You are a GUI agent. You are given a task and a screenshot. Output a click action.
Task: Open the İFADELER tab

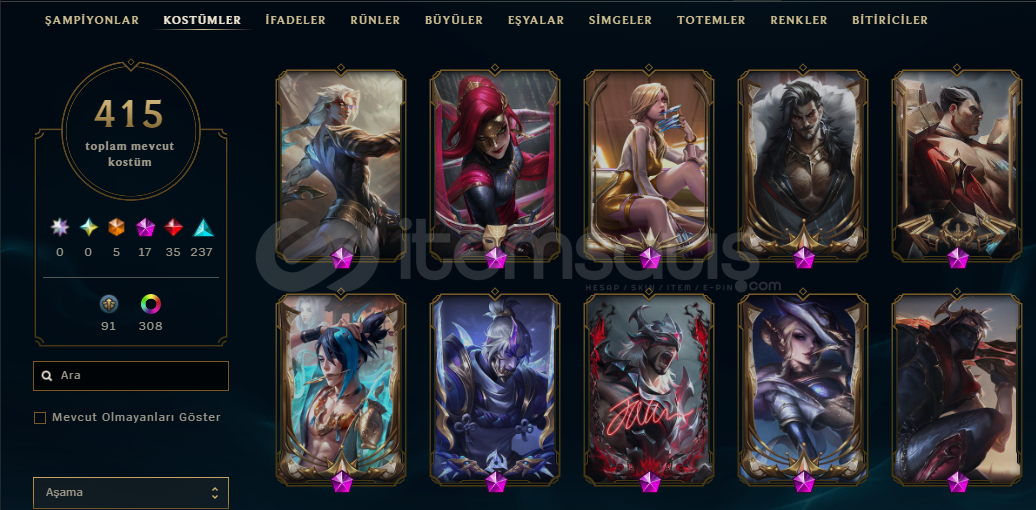pyautogui.click(x=295, y=20)
